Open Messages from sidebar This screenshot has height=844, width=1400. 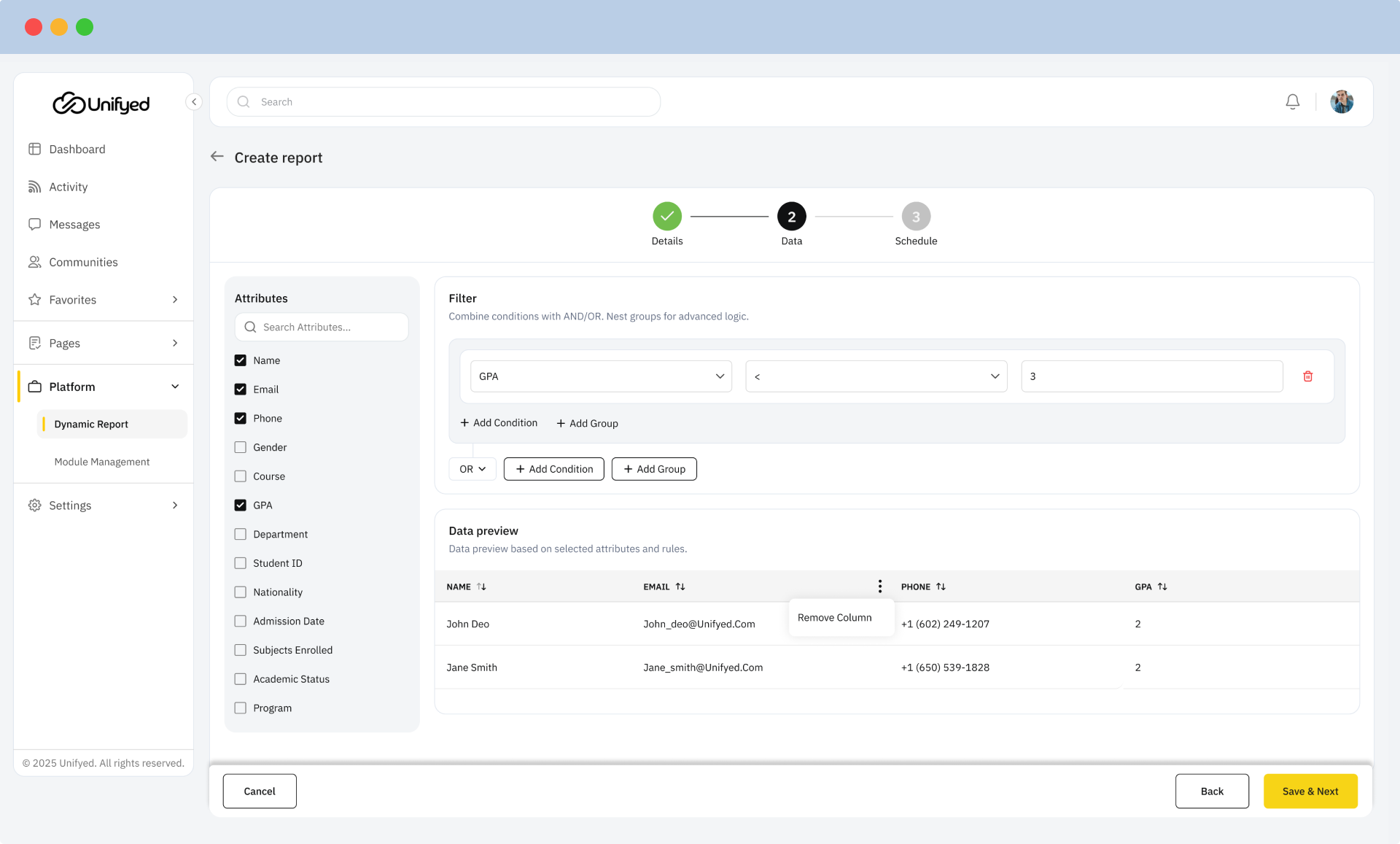coord(74,225)
